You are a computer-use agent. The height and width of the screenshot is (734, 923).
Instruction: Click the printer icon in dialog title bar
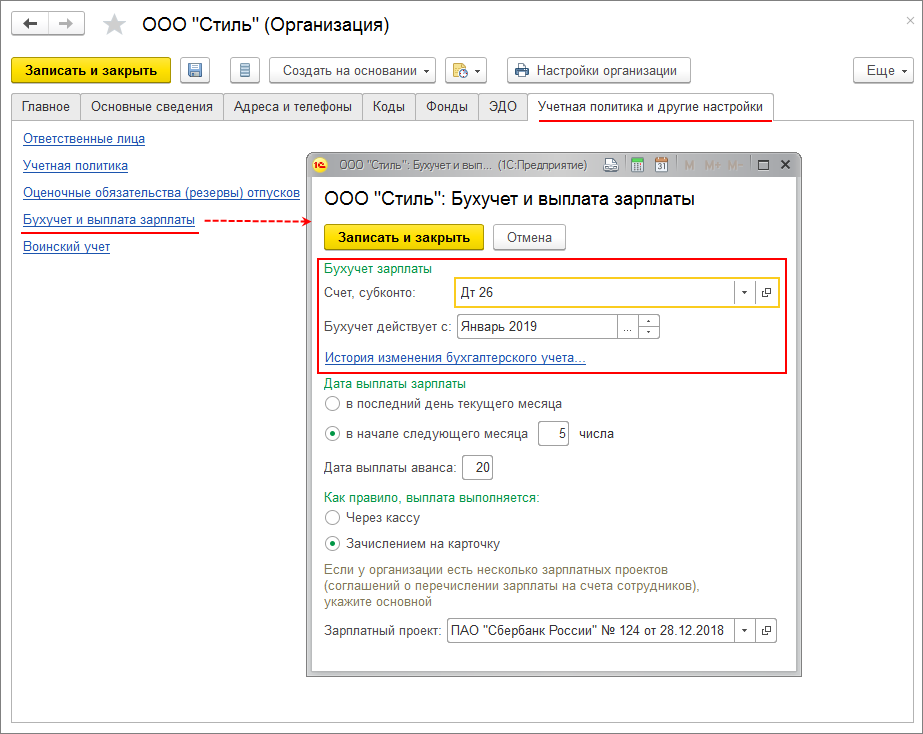coord(613,165)
